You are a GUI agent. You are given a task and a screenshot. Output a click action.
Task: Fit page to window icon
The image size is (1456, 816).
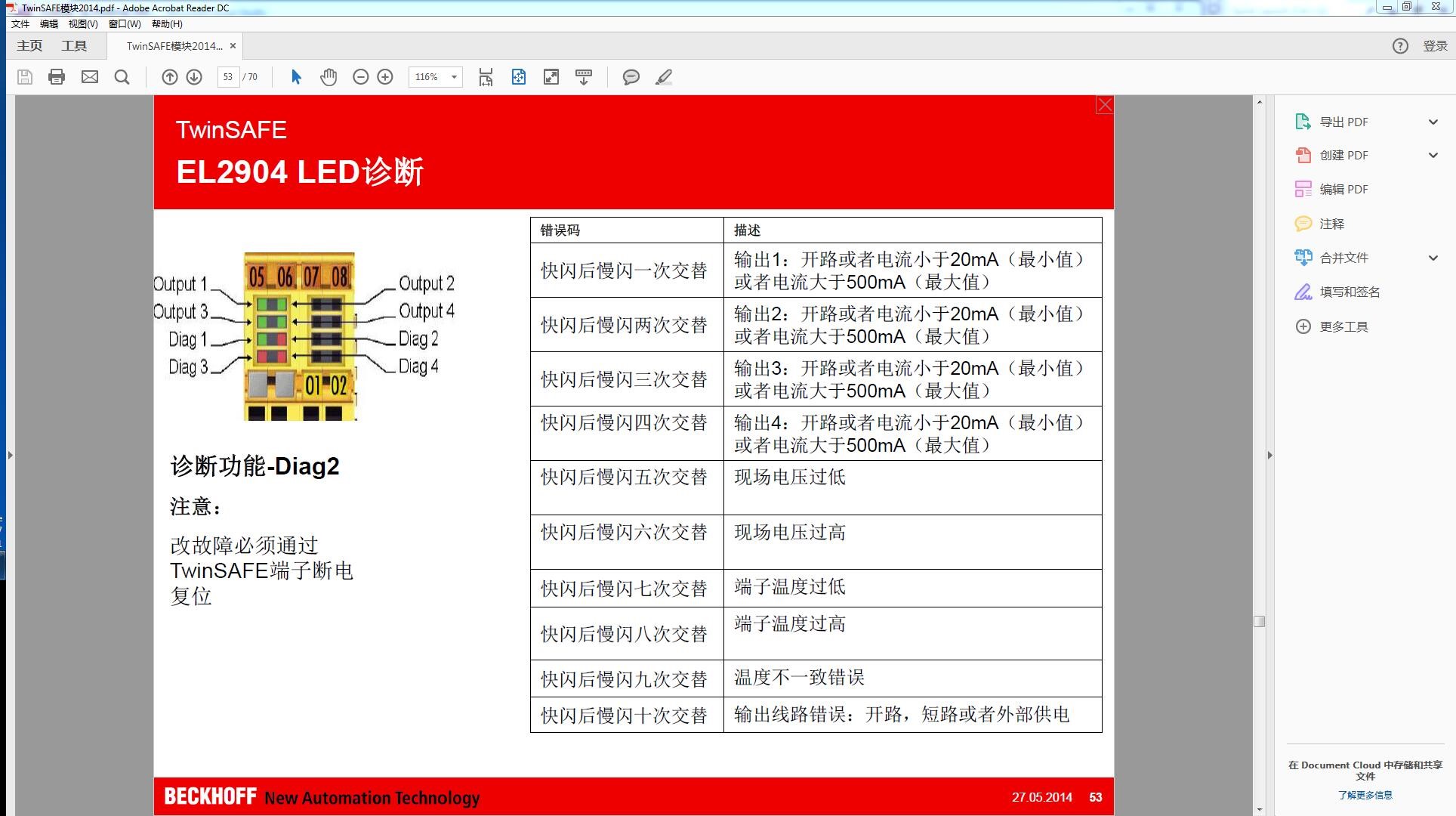pos(519,77)
